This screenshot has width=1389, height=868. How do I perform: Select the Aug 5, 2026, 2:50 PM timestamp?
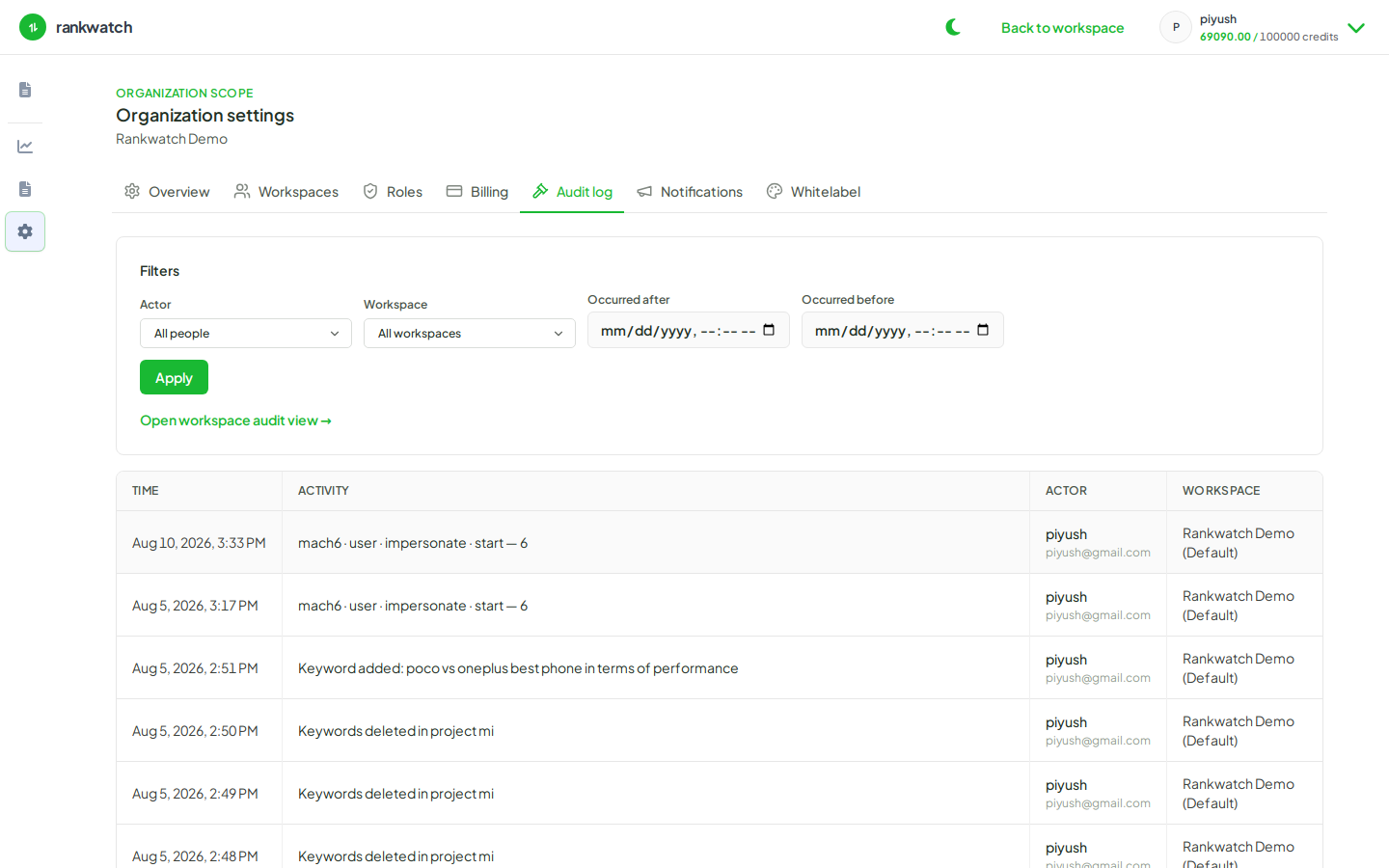(x=195, y=731)
